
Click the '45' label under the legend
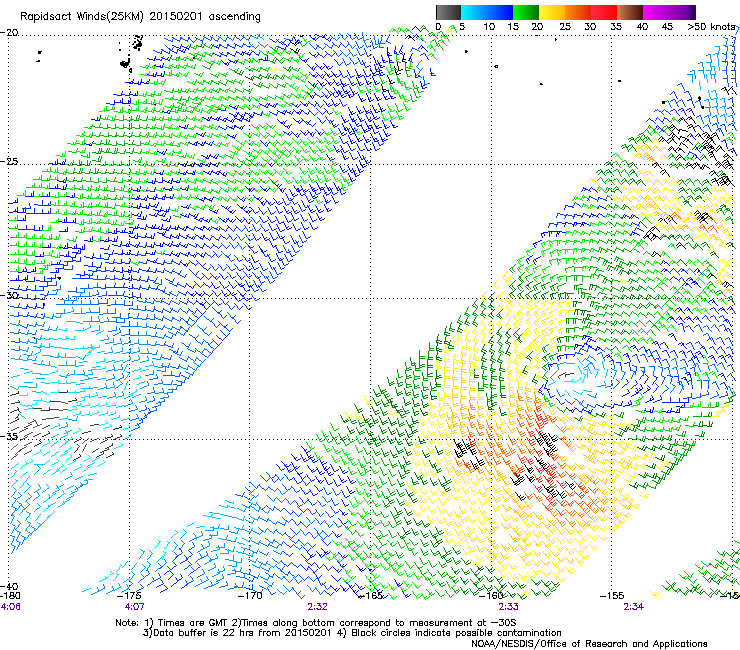[x=667, y=27]
